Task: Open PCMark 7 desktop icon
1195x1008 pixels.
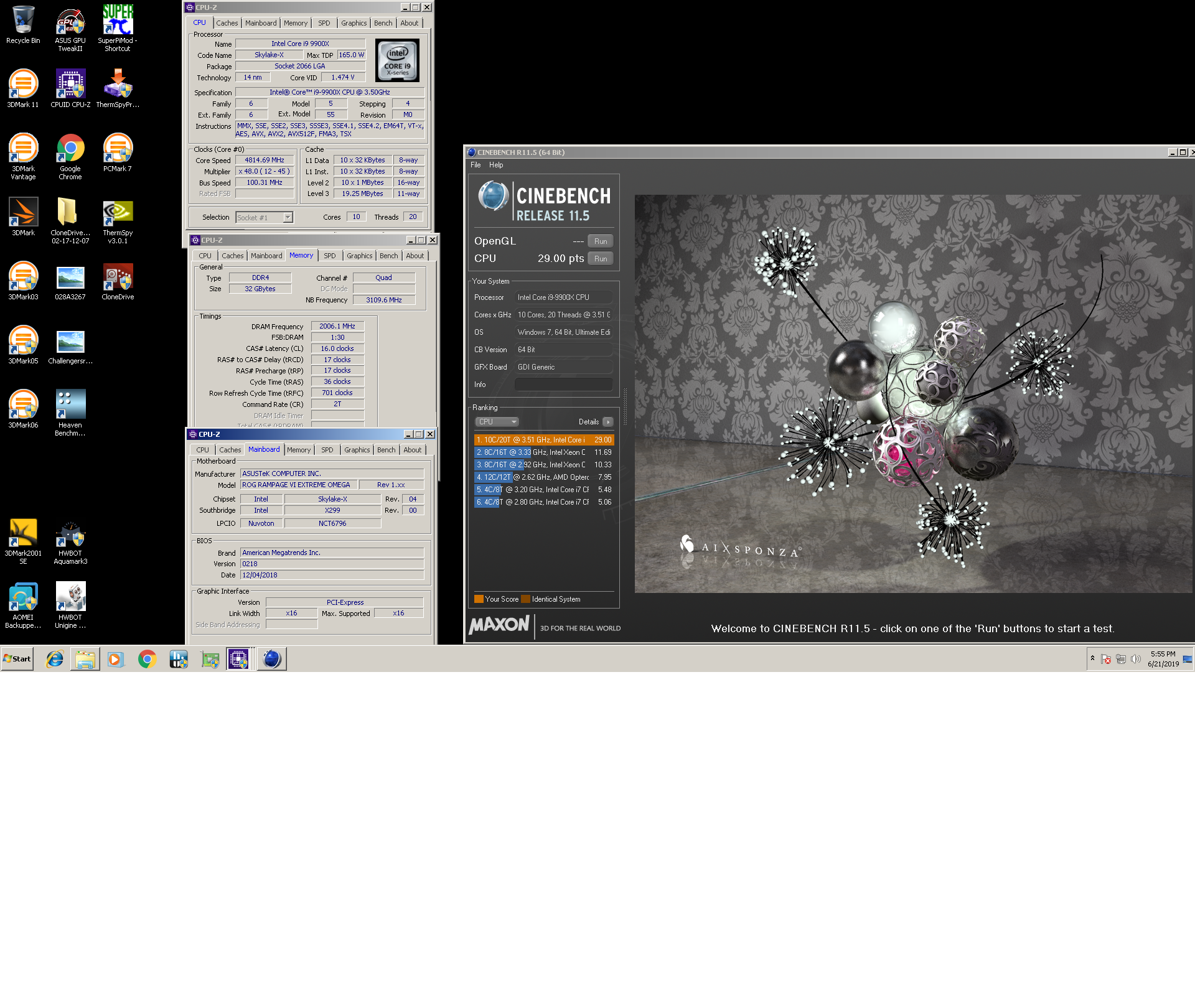Action: coord(118,153)
